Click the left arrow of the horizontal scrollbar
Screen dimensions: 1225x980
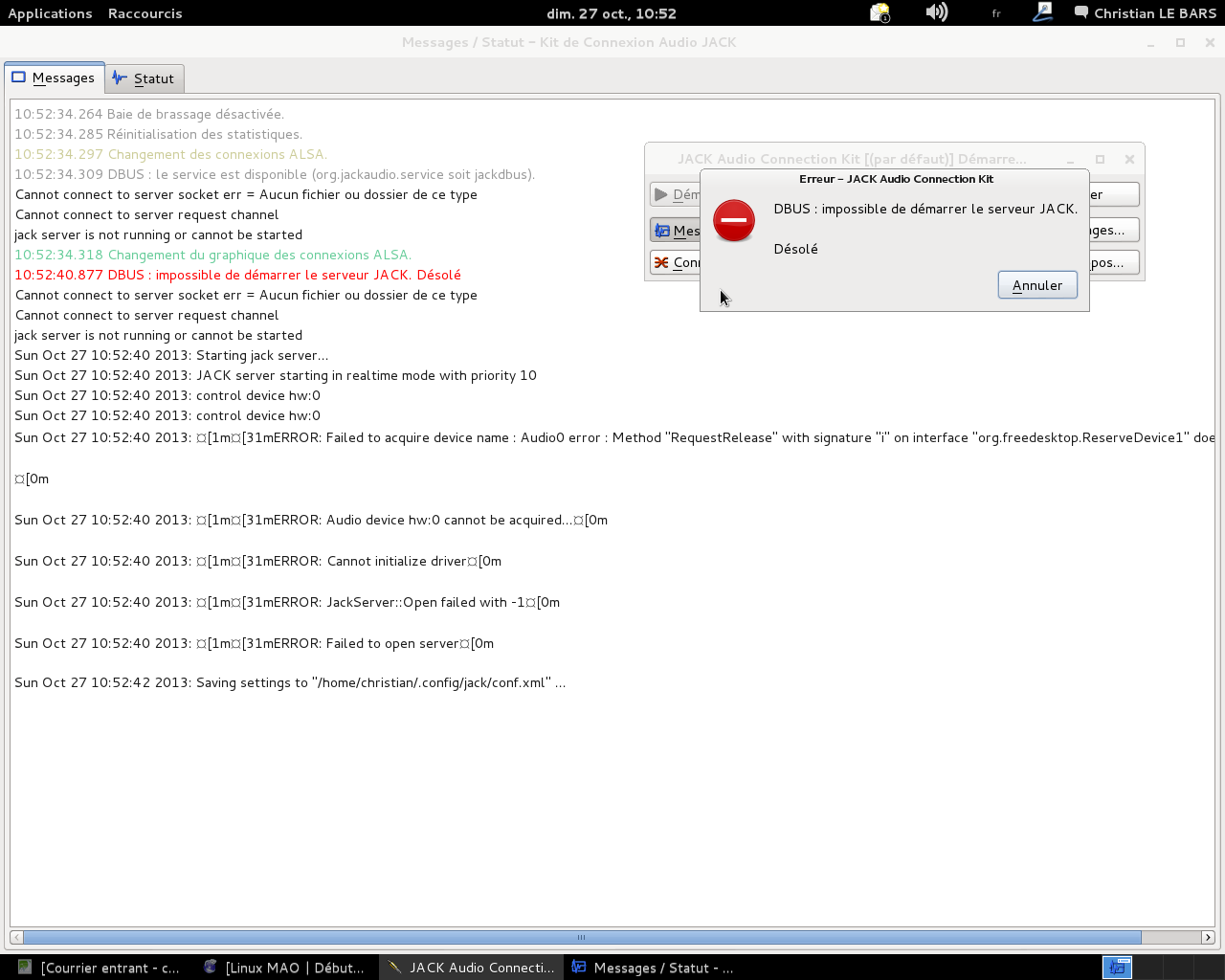tap(16, 937)
